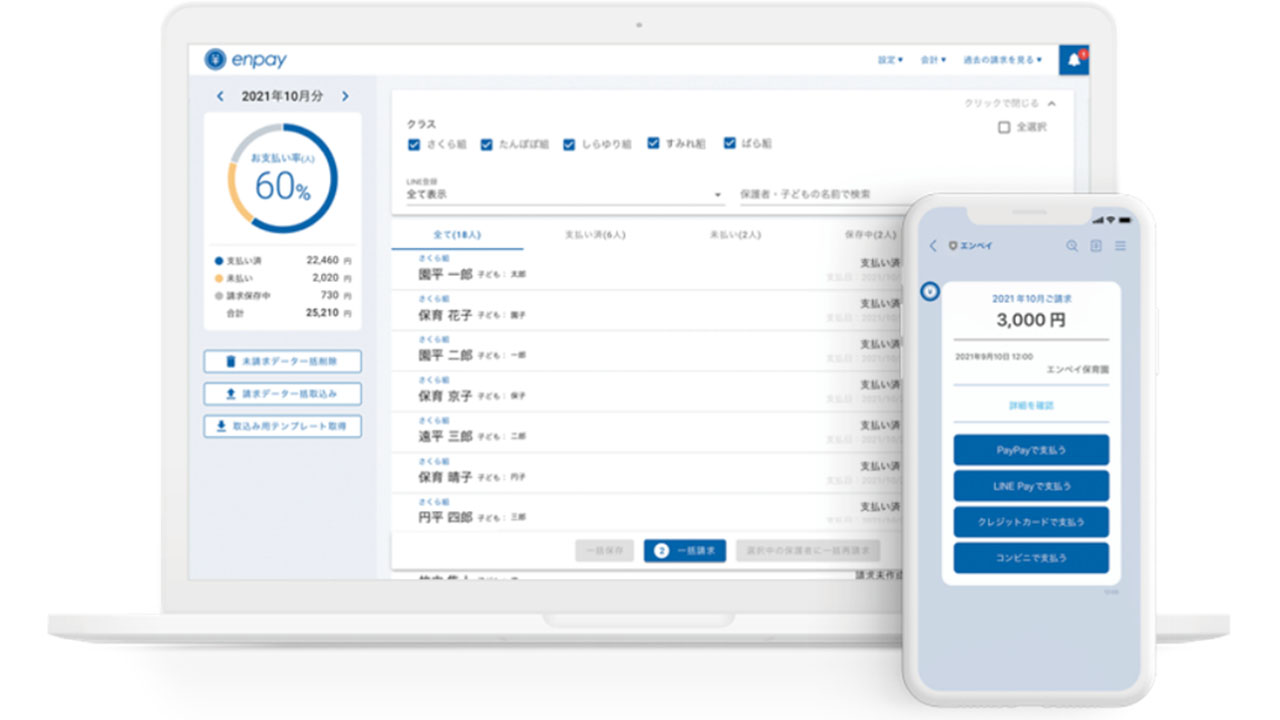Tap sender avatar beside phone invoice message
The width and height of the screenshot is (1280, 720).
(x=930, y=292)
